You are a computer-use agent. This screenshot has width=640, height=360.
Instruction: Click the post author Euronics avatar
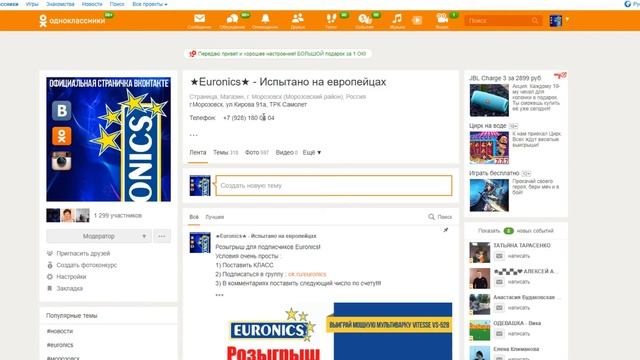point(200,242)
